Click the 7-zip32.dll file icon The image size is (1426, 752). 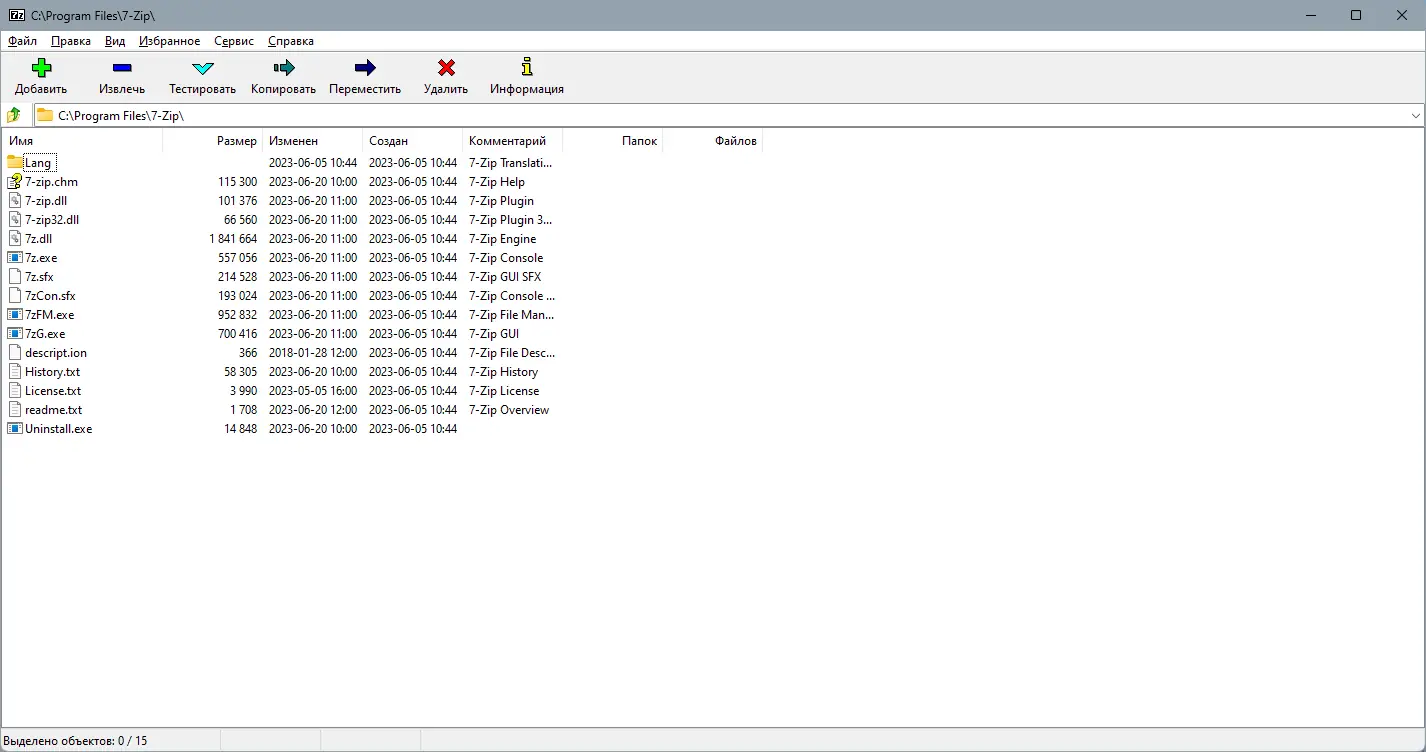15,219
